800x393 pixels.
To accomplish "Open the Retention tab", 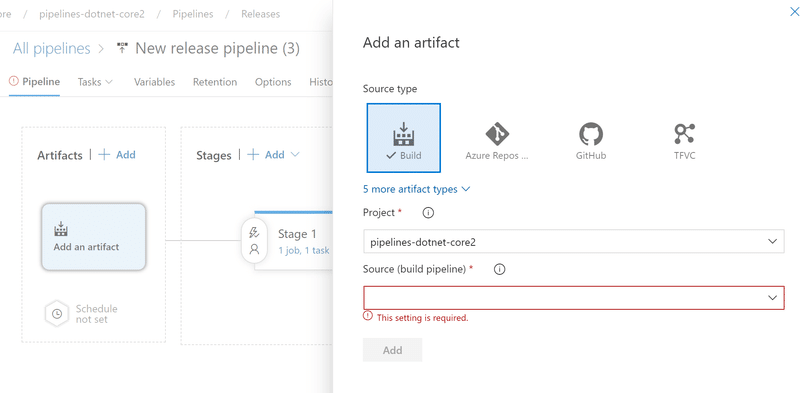I will click(215, 82).
